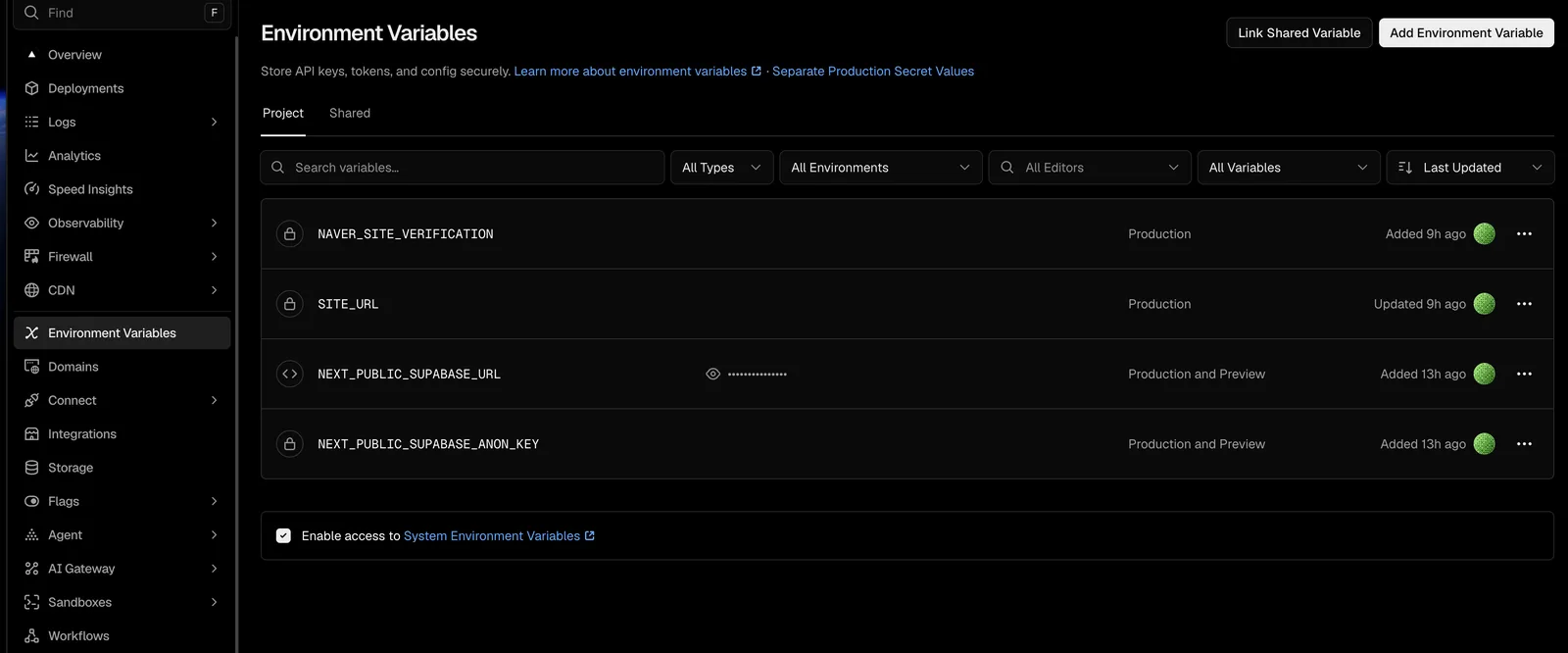This screenshot has width=1568, height=653.
Task: Open Separate Production Secret Values link
Action: coord(873,72)
